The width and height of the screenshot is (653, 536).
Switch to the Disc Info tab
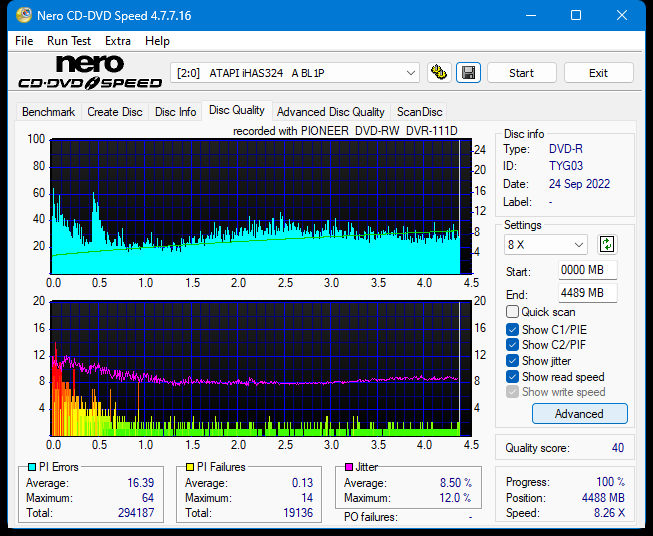tap(175, 112)
